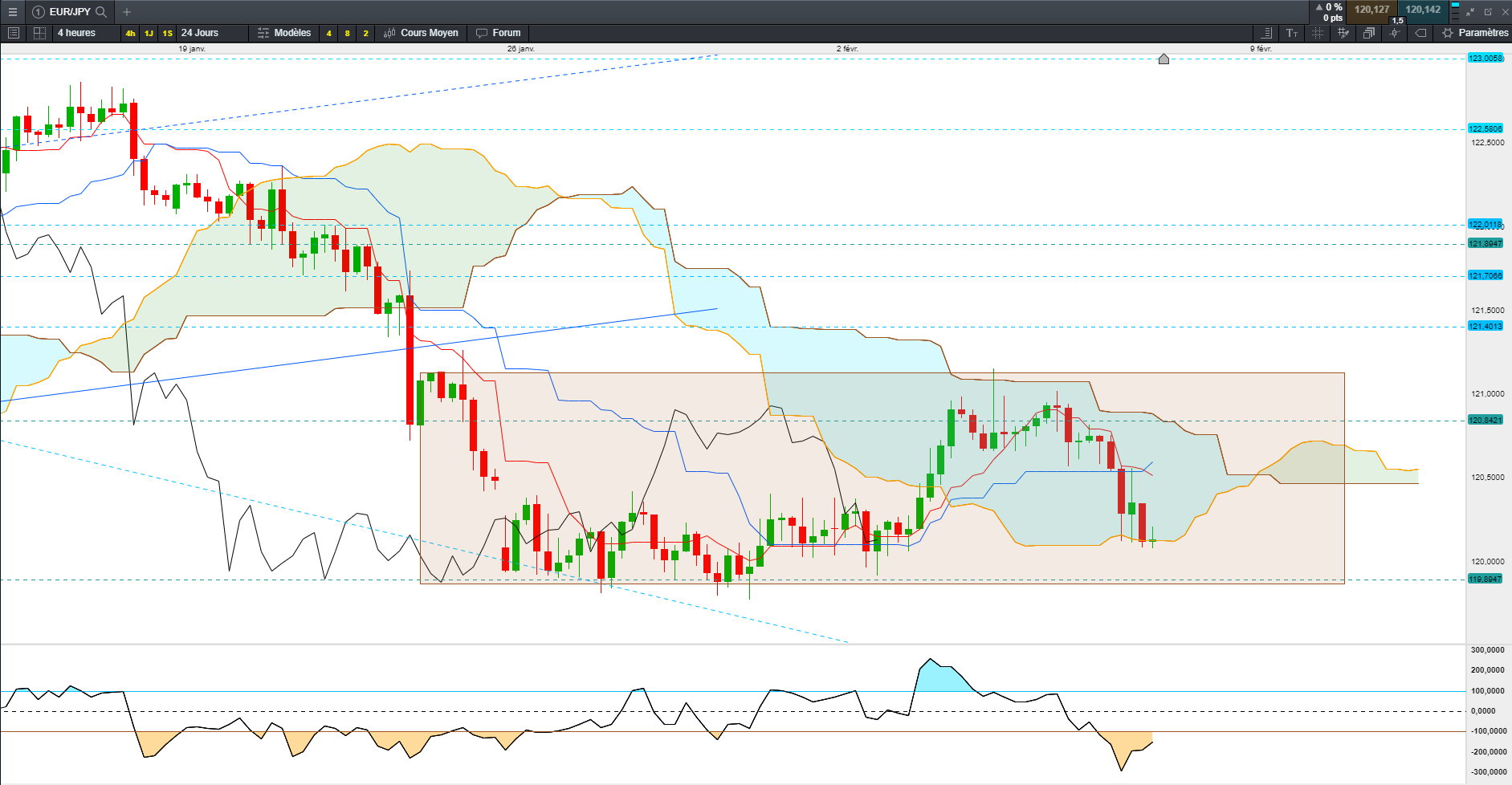Click the alert marker on the top dashed line
The height and width of the screenshot is (785, 1512).
click(1164, 59)
